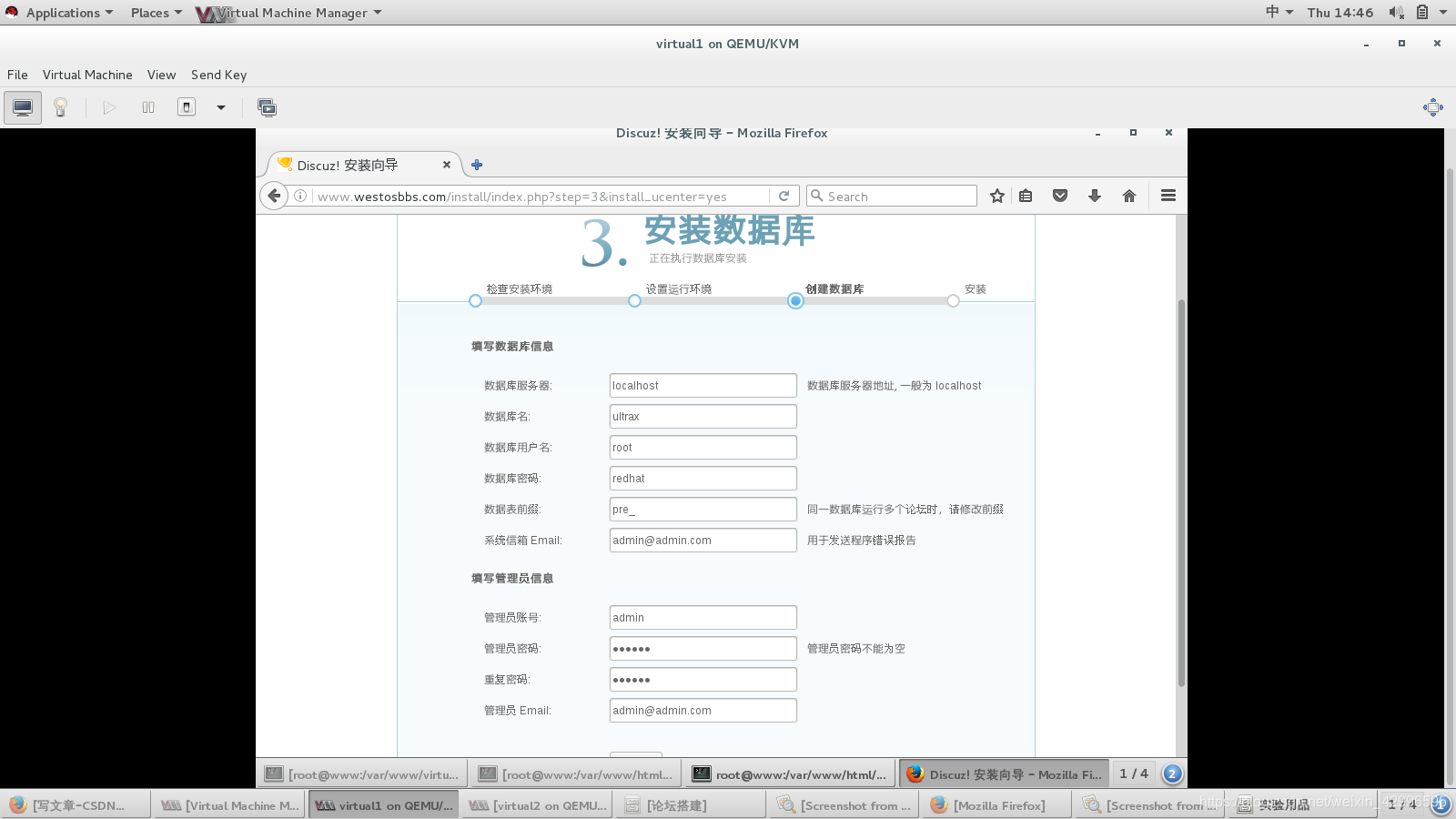Edit the 系统信箱 Email field
Screen dimensions: 1456x819
(703, 541)
